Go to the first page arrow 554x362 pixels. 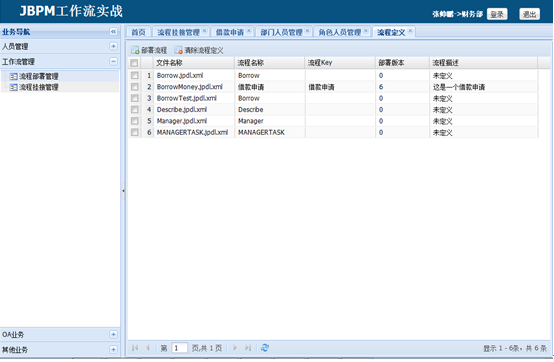135,348
